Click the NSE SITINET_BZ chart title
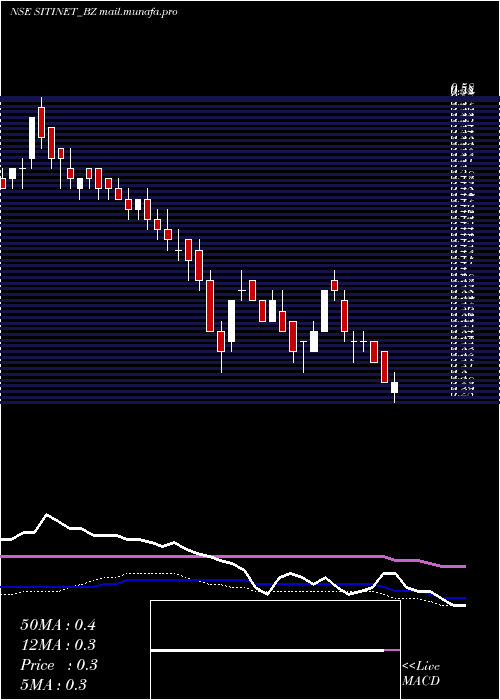 pos(94,12)
